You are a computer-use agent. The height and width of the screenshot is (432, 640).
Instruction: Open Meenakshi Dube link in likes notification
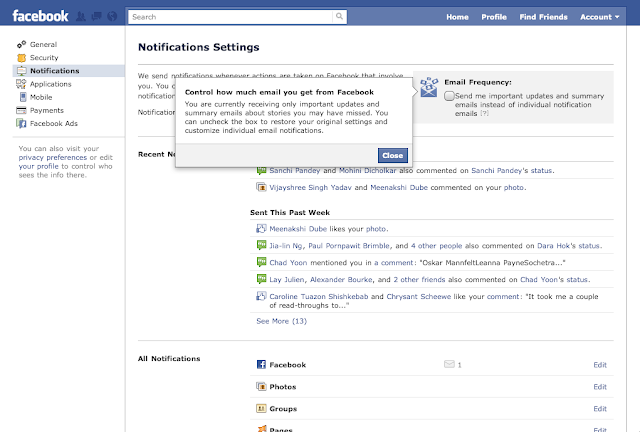click(298, 229)
